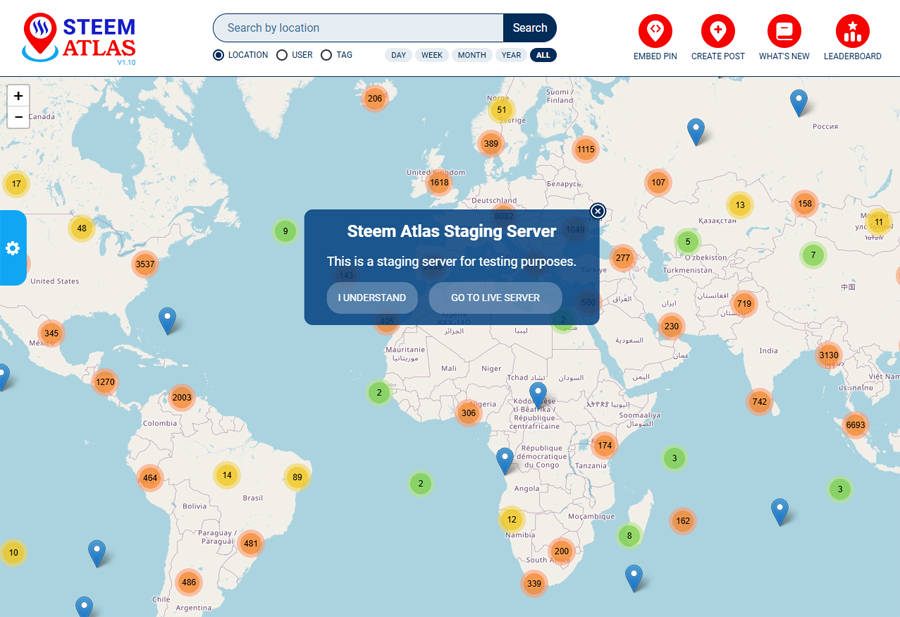The width and height of the screenshot is (900, 617).
Task: Open the 9 cluster in mid-Atlantic
Action: (x=285, y=231)
